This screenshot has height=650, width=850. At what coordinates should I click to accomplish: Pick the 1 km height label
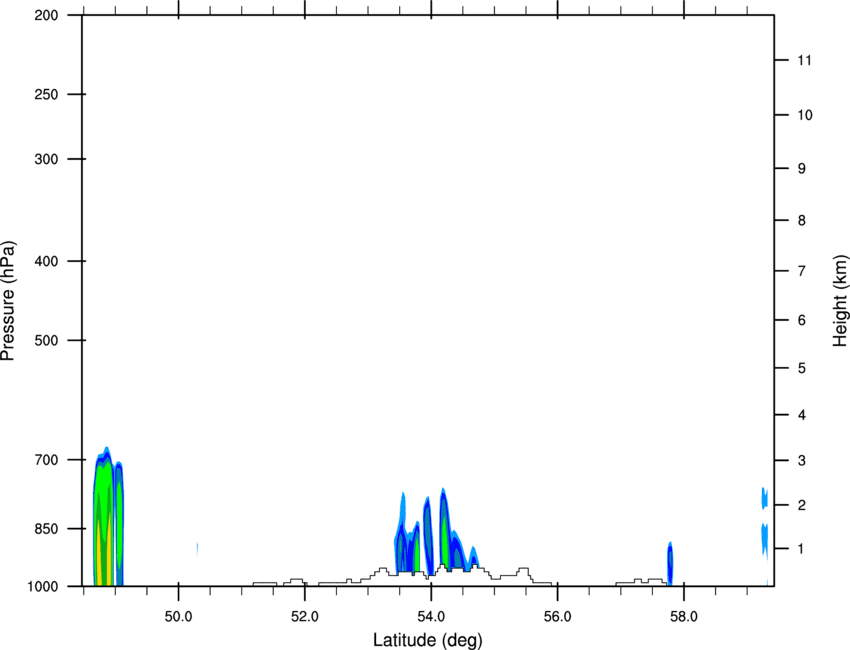tap(802, 549)
